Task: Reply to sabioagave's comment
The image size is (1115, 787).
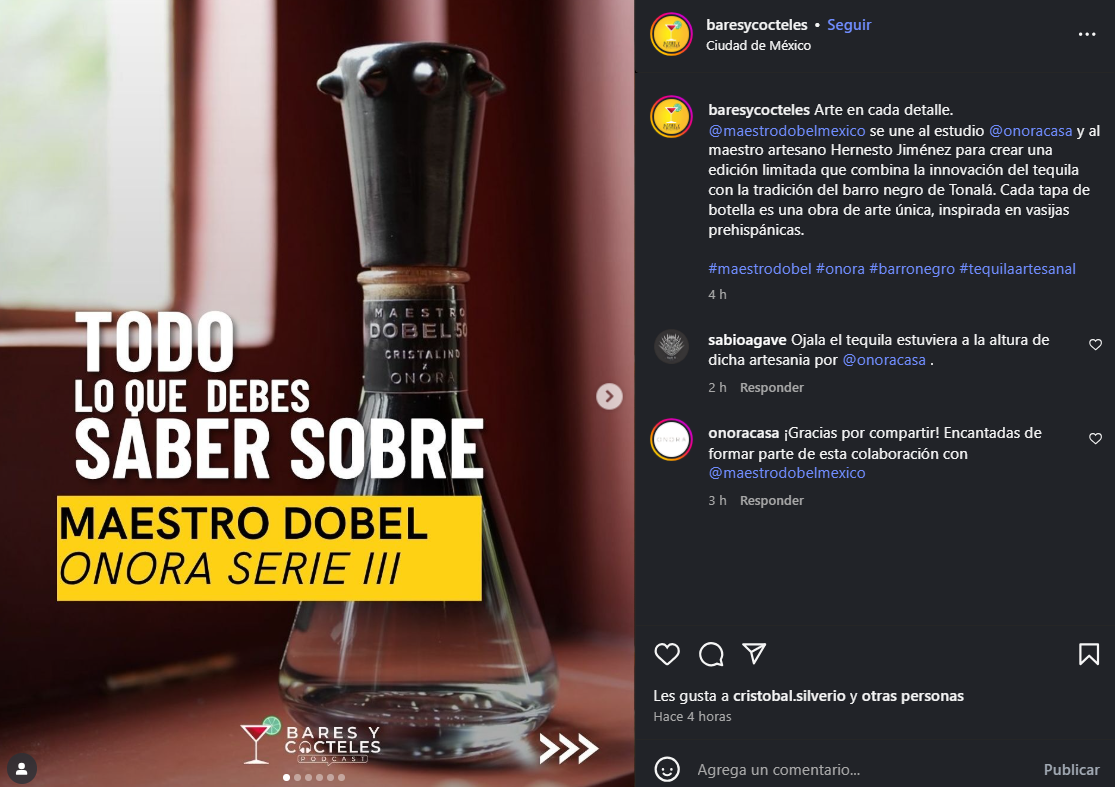Action: coord(772,387)
